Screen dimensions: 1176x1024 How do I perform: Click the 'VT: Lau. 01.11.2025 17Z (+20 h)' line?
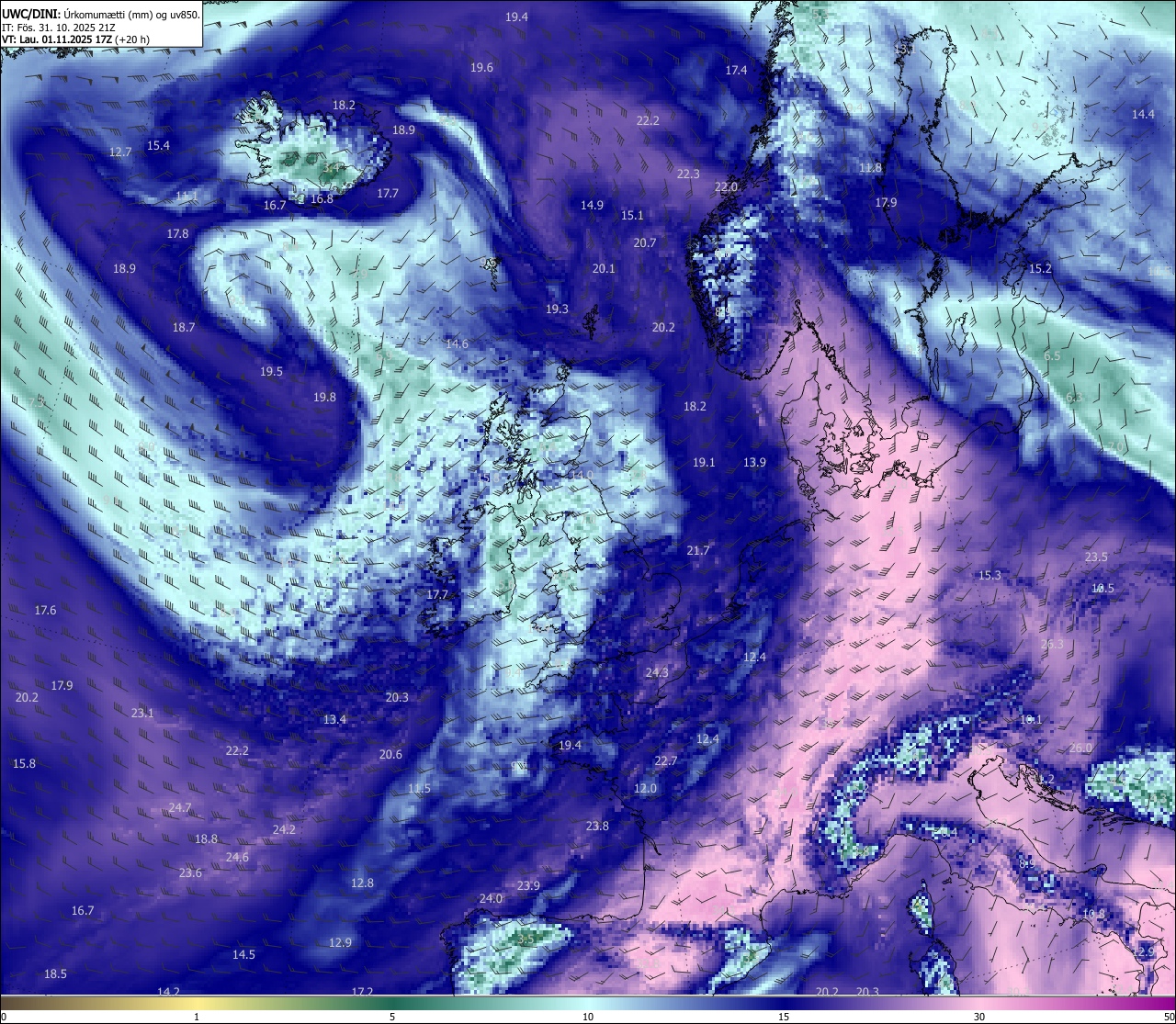tap(76, 39)
